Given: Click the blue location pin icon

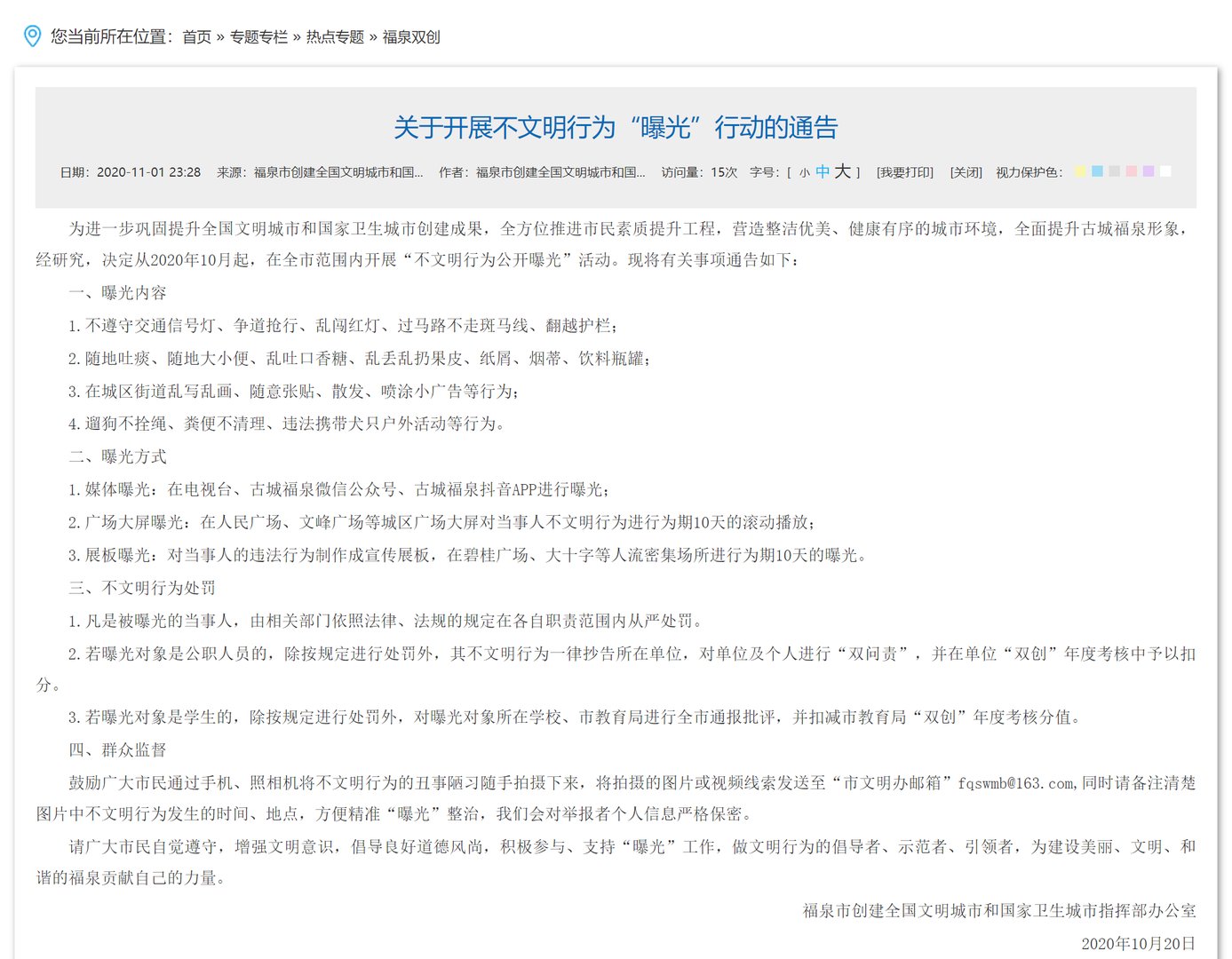Looking at the screenshot, I should click(x=33, y=36).
